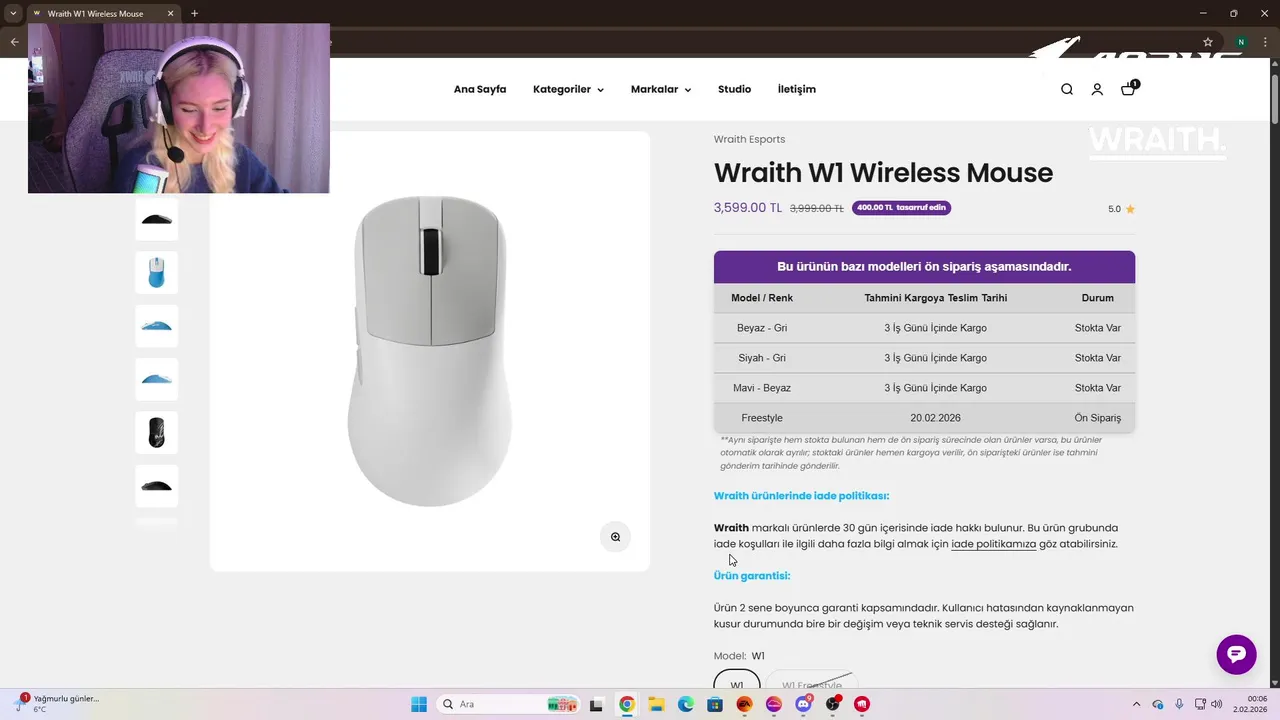This screenshot has width=1280, height=720.
Task: Expand the Kategoriler menu
Action: click(568, 89)
